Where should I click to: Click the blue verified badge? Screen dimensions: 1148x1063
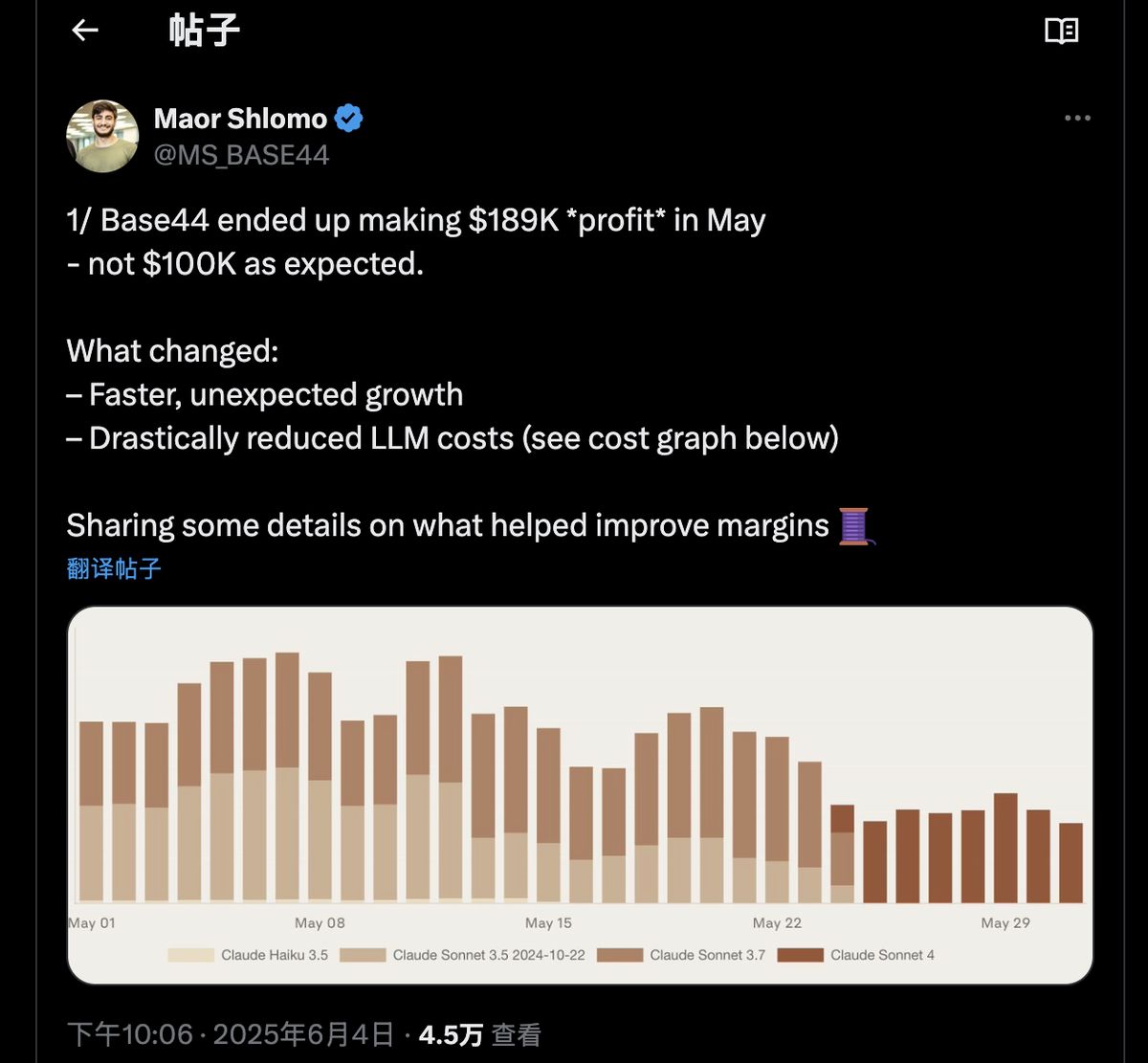pos(349,117)
